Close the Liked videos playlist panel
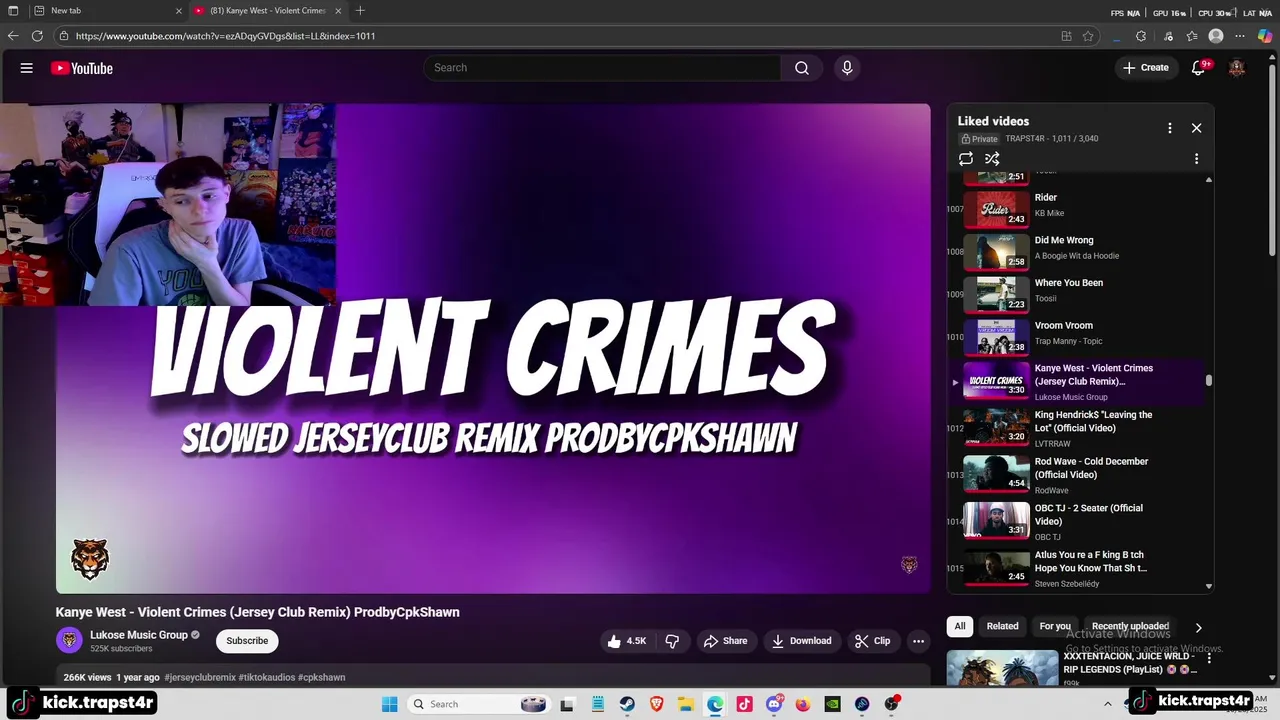1280x720 pixels. pos(1196,128)
